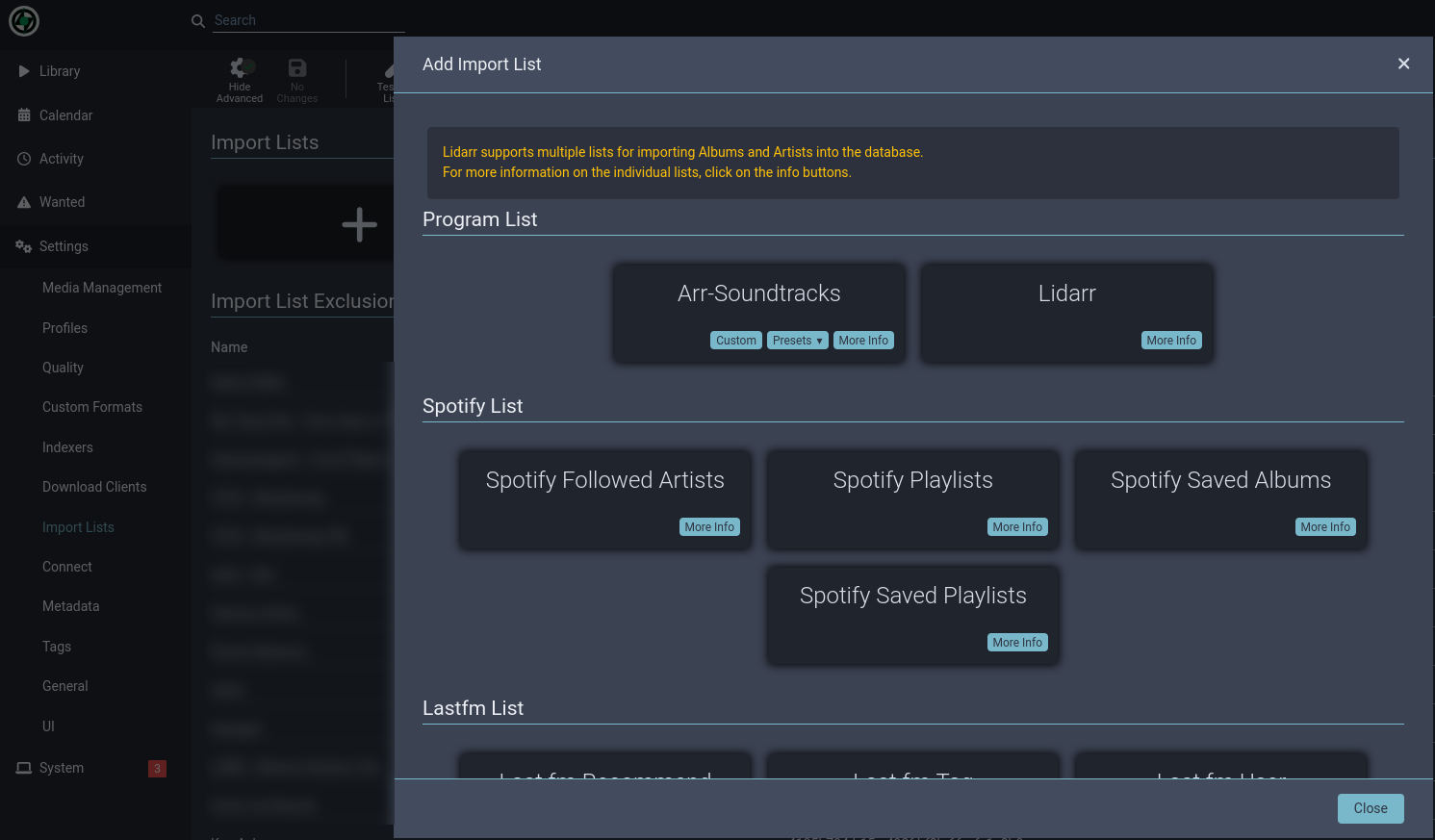Viewport: 1435px width, 840px height.
Task: Click the Lidarr logo icon
Action: (x=24, y=20)
